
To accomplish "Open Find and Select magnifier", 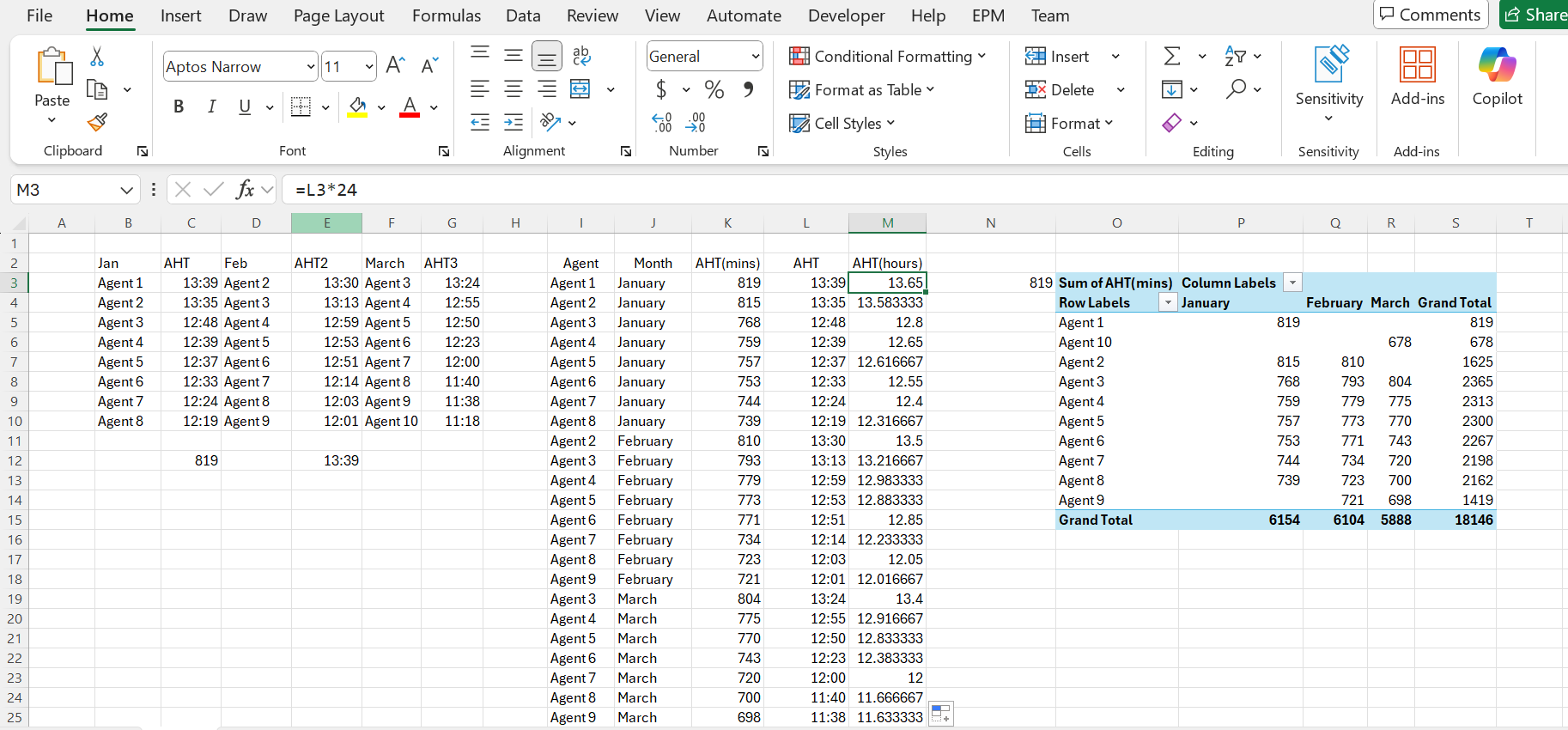I will [x=1237, y=88].
